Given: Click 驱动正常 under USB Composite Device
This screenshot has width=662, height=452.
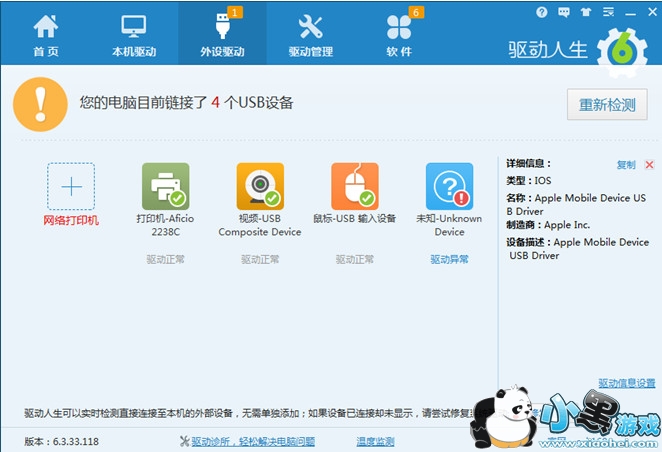Looking at the screenshot, I should [x=260, y=259].
